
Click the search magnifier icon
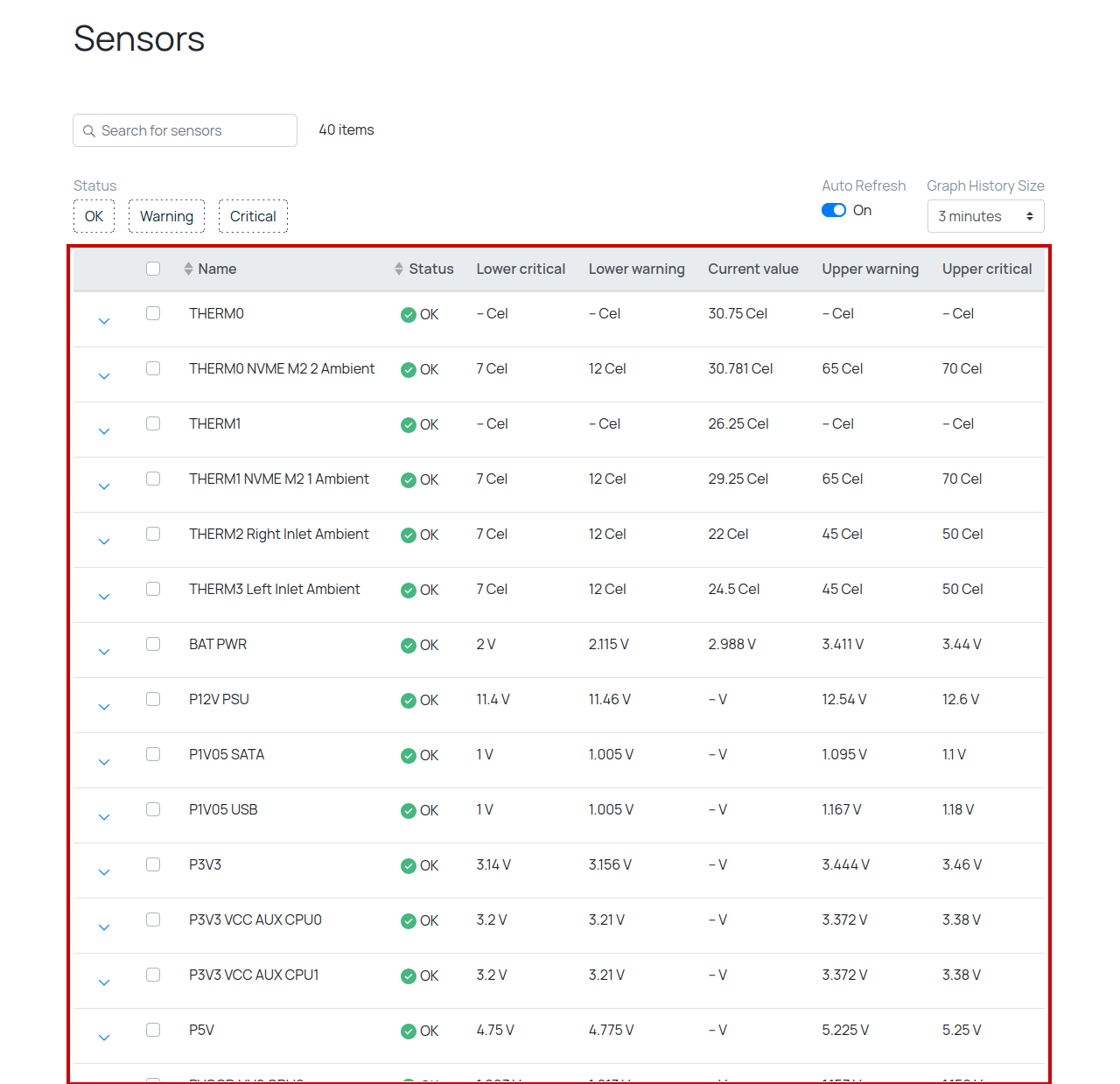point(88,131)
